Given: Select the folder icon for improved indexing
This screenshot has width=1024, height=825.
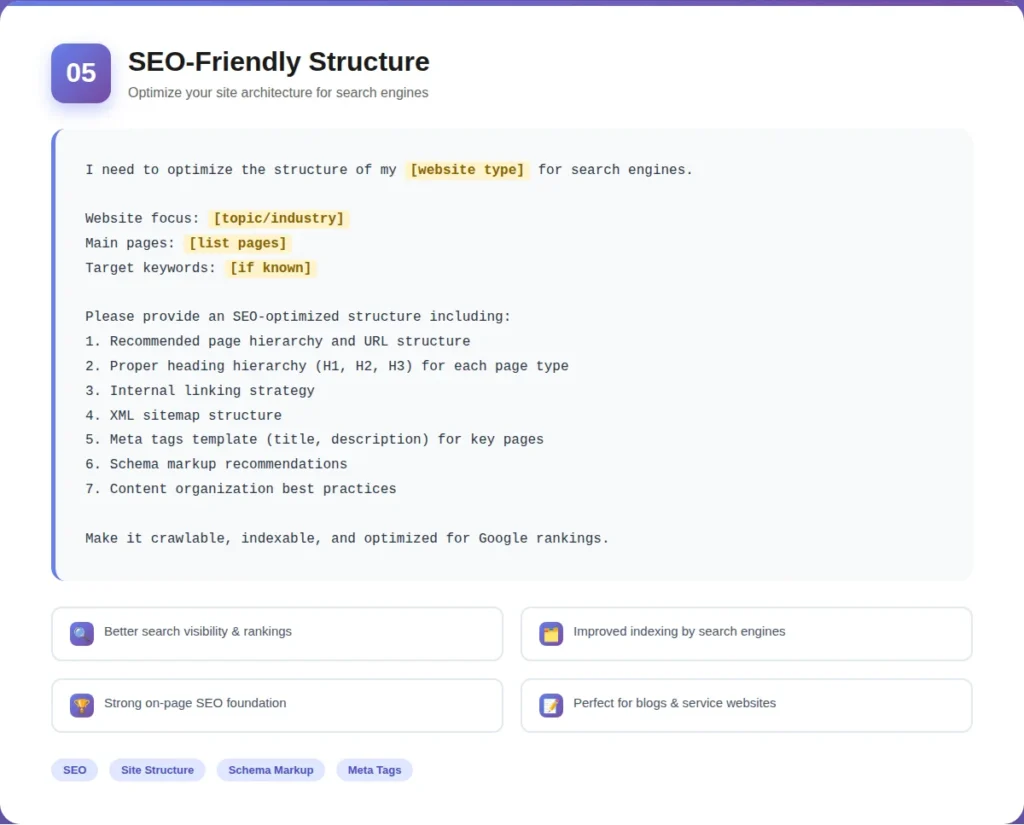Looking at the screenshot, I should coord(550,633).
